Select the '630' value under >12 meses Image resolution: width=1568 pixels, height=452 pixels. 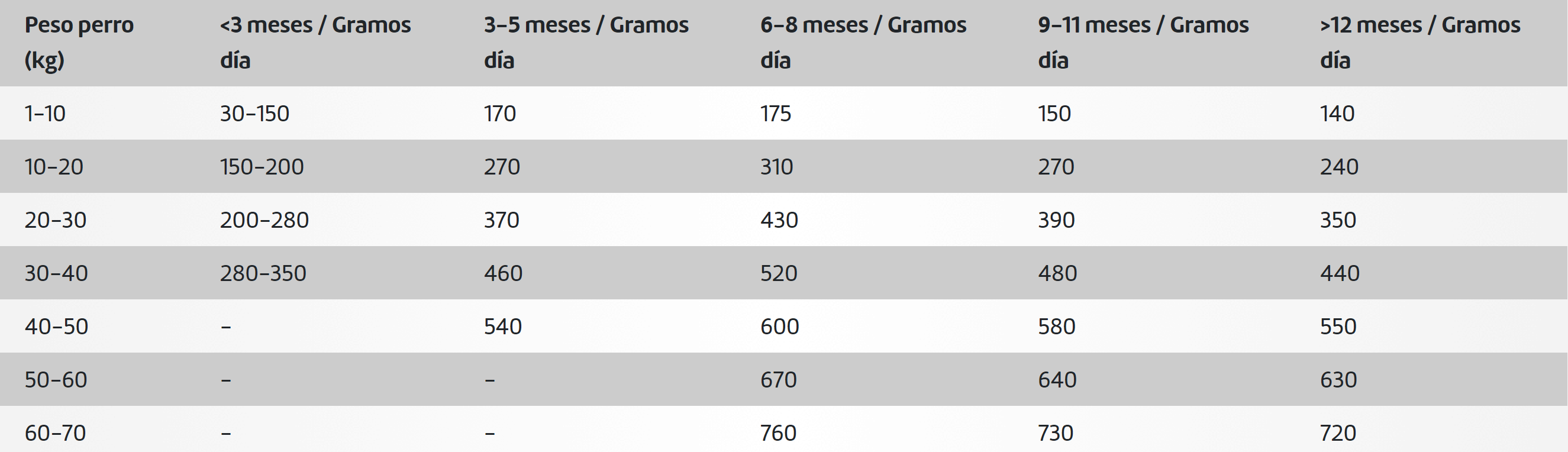pos(1338,380)
